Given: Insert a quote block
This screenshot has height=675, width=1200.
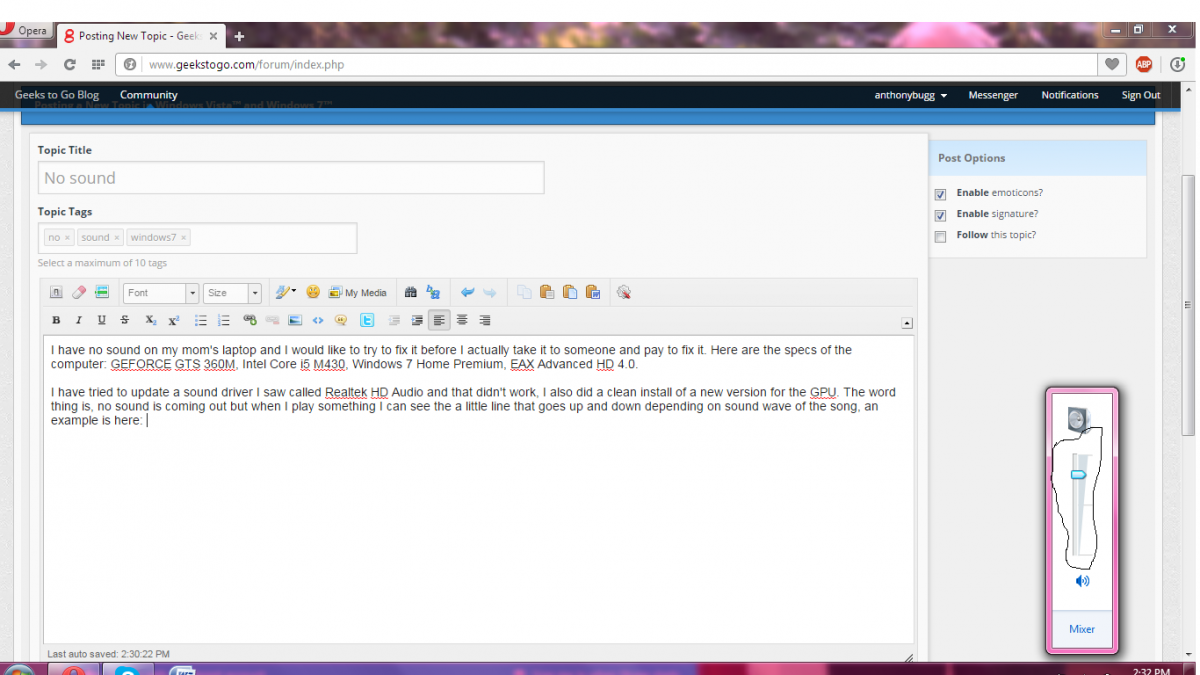Looking at the screenshot, I should tap(341, 321).
